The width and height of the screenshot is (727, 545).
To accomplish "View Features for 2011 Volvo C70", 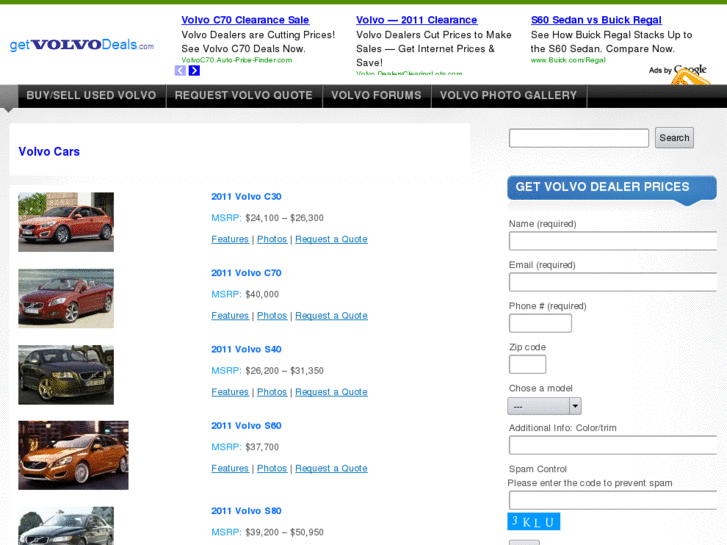I will click(230, 316).
